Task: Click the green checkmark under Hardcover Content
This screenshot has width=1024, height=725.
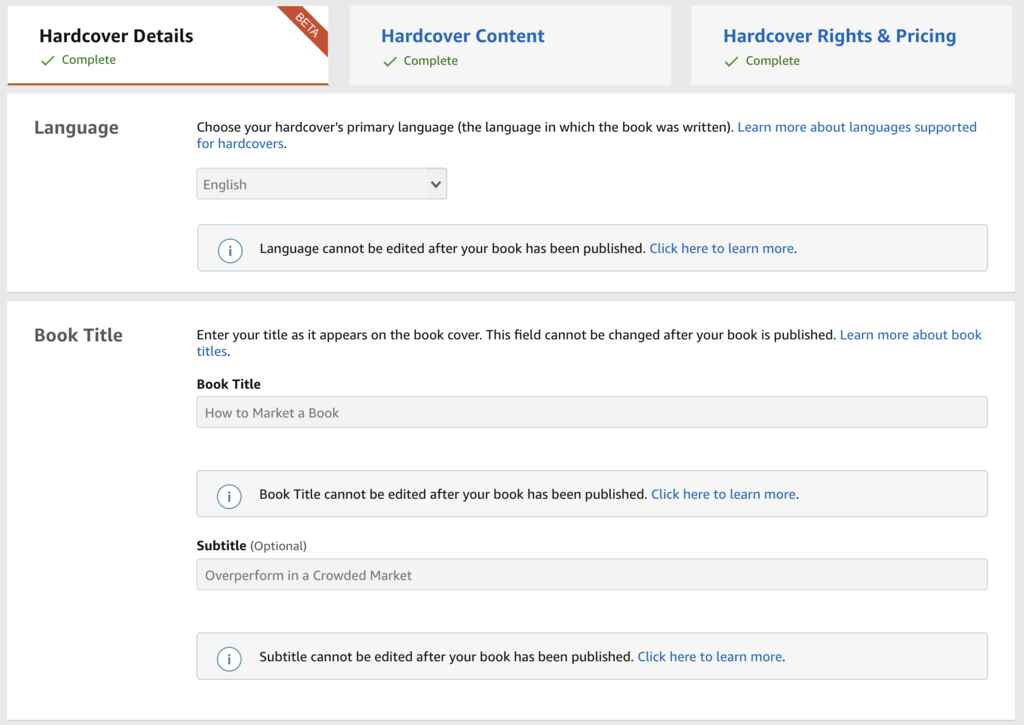Action: [389, 61]
